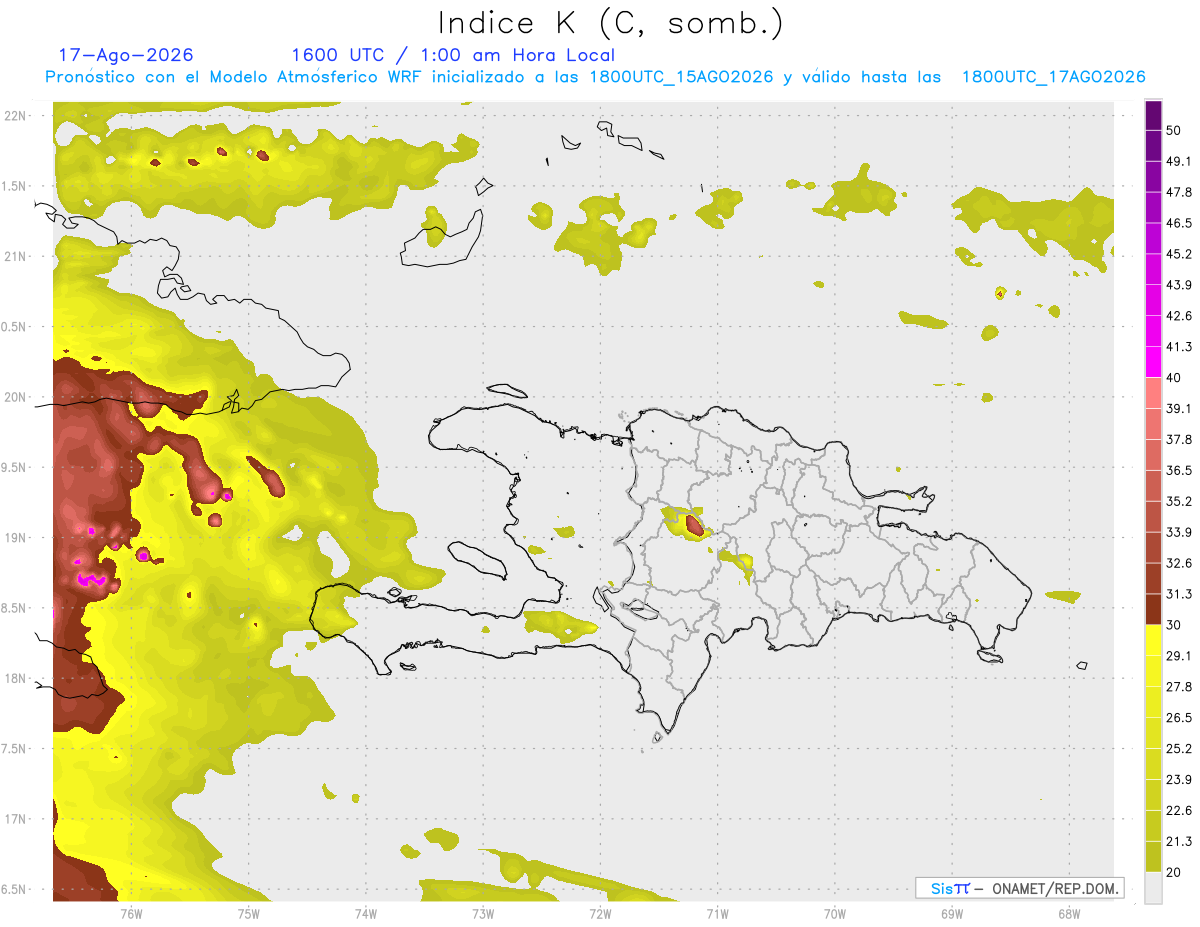Viewport: 1200px width, 927px height.
Task: Click the colorbar value "31.3"
Action: pos(1178,594)
